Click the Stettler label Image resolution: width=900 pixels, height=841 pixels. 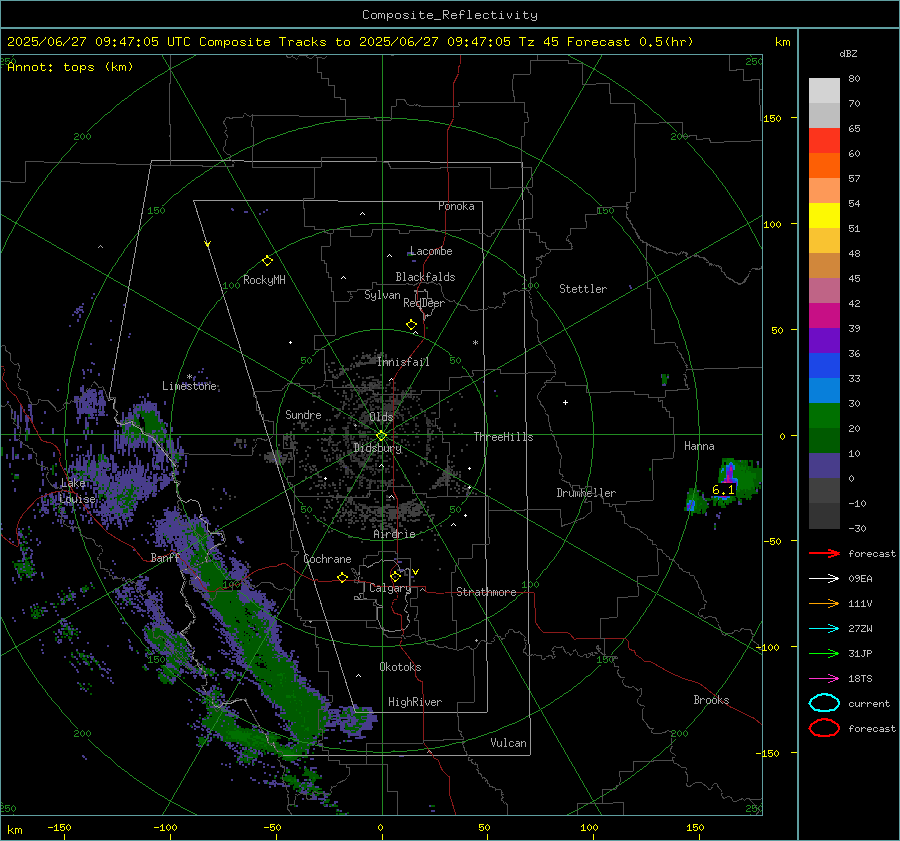(x=583, y=289)
